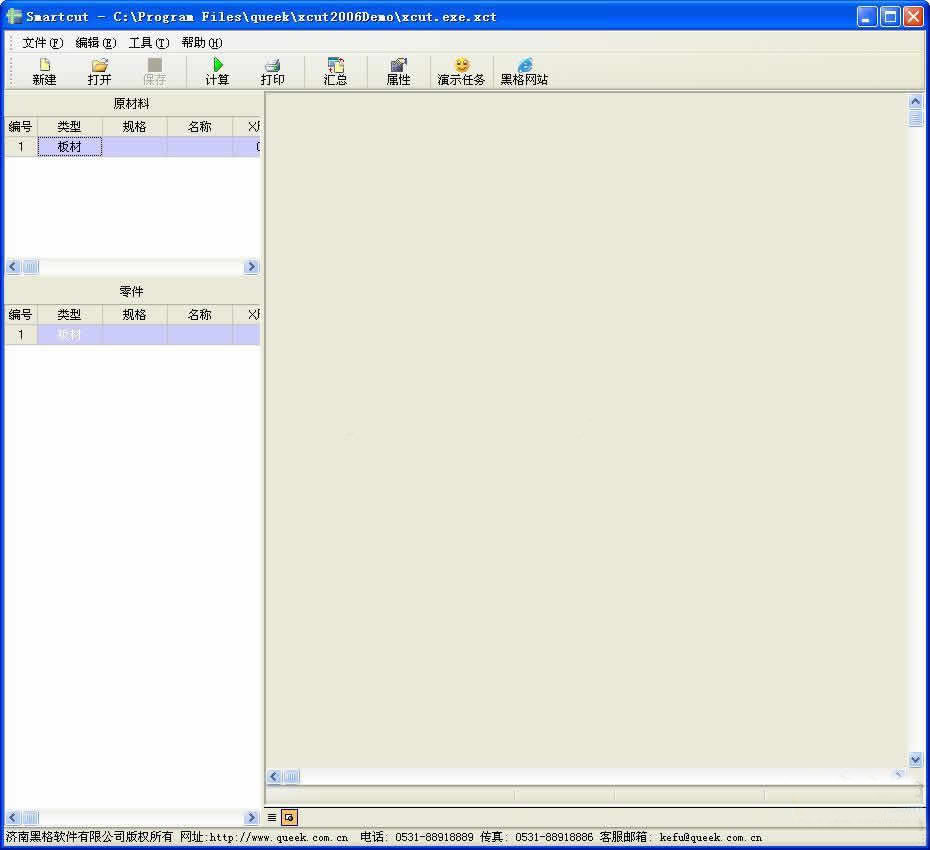
Task: Click the 规格 cell in 零件 row 1
Action: point(134,335)
